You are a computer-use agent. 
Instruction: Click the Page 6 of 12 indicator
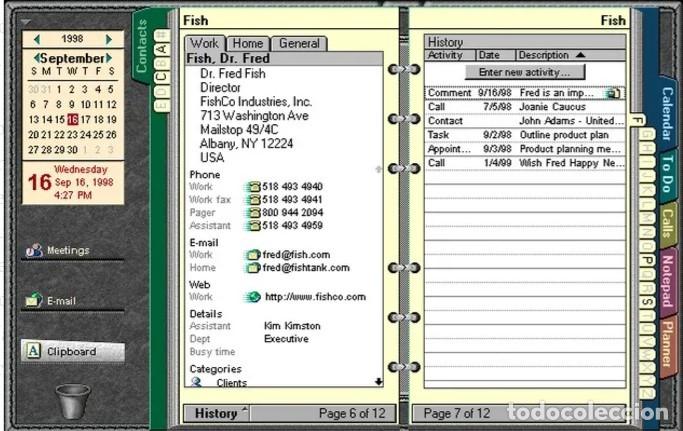click(352, 413)
